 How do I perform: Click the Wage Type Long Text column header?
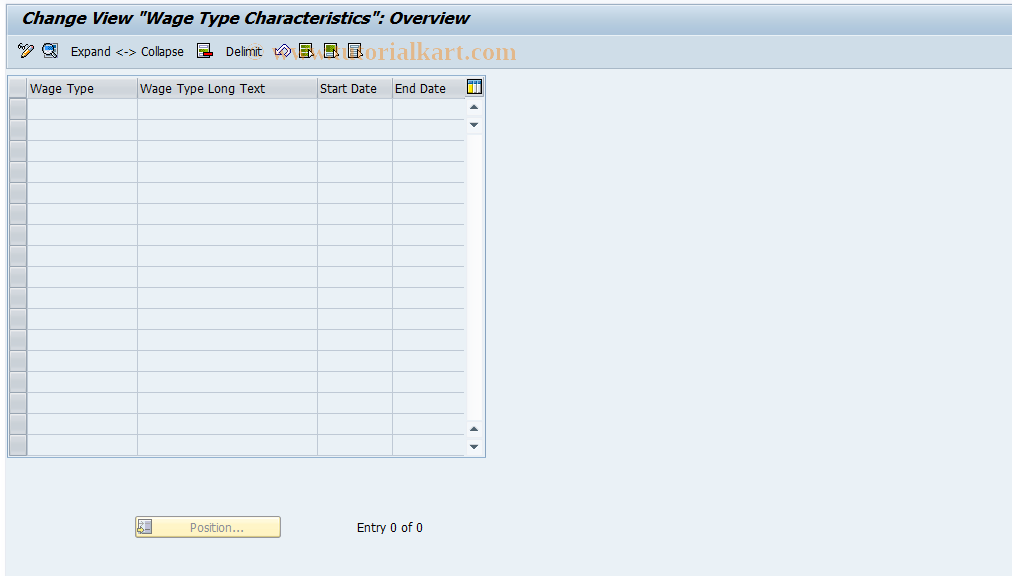coord(227,88)
